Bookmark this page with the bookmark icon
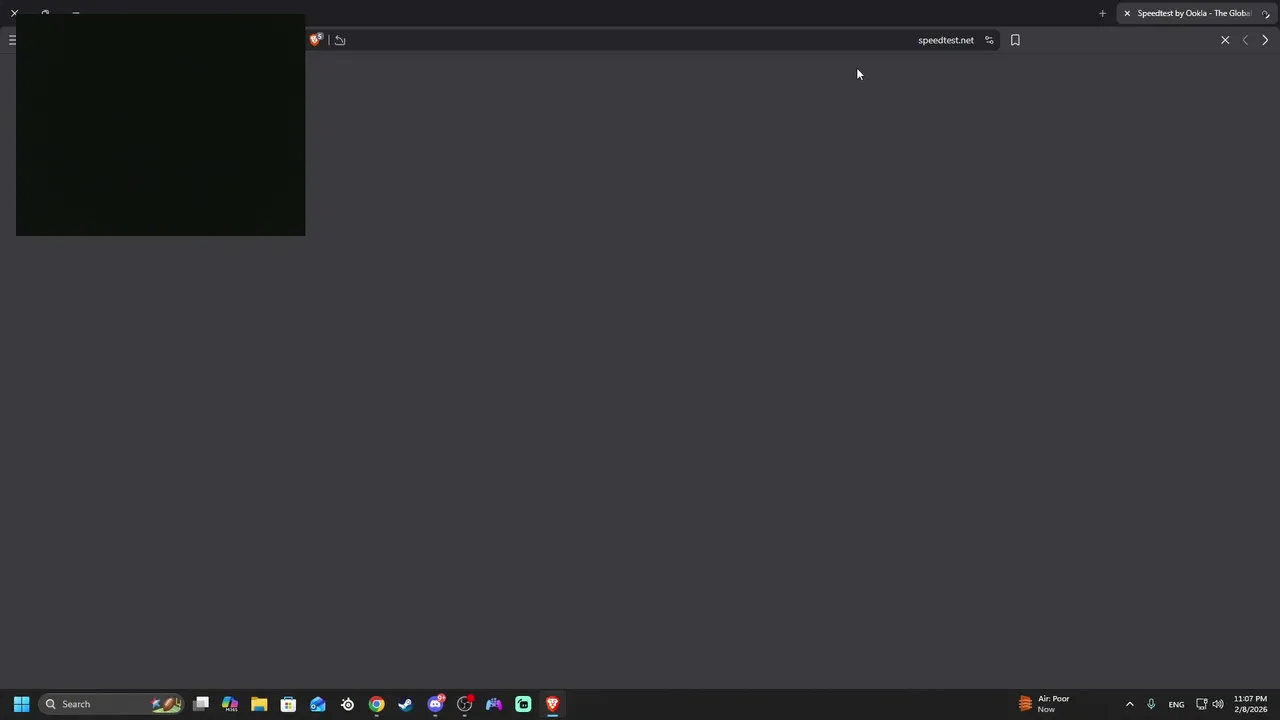The width and height of the screenshot is (1280, 720). [1015, 40]
